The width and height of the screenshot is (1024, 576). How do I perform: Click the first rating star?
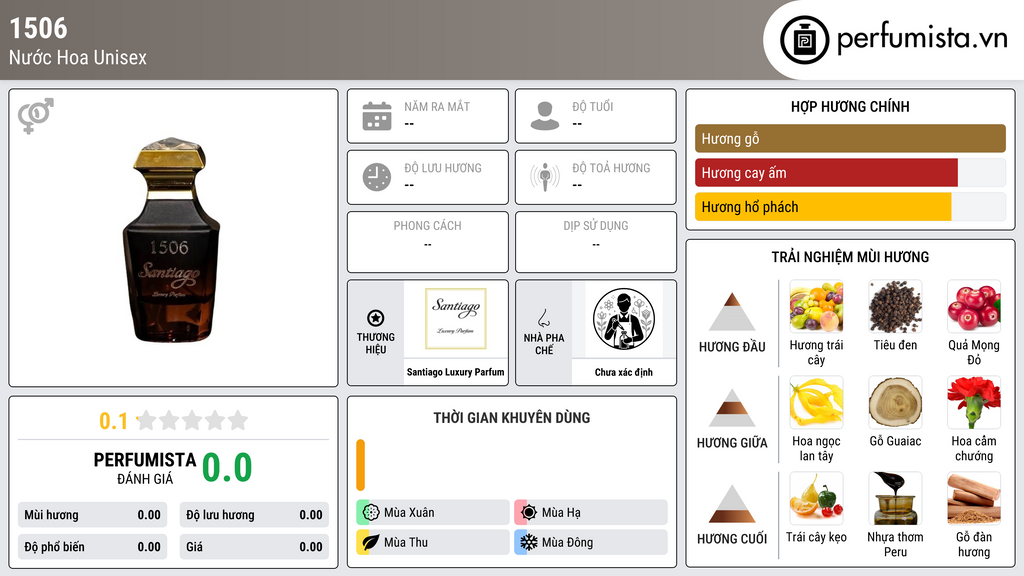pyautogui.click(x=146, y=420)
